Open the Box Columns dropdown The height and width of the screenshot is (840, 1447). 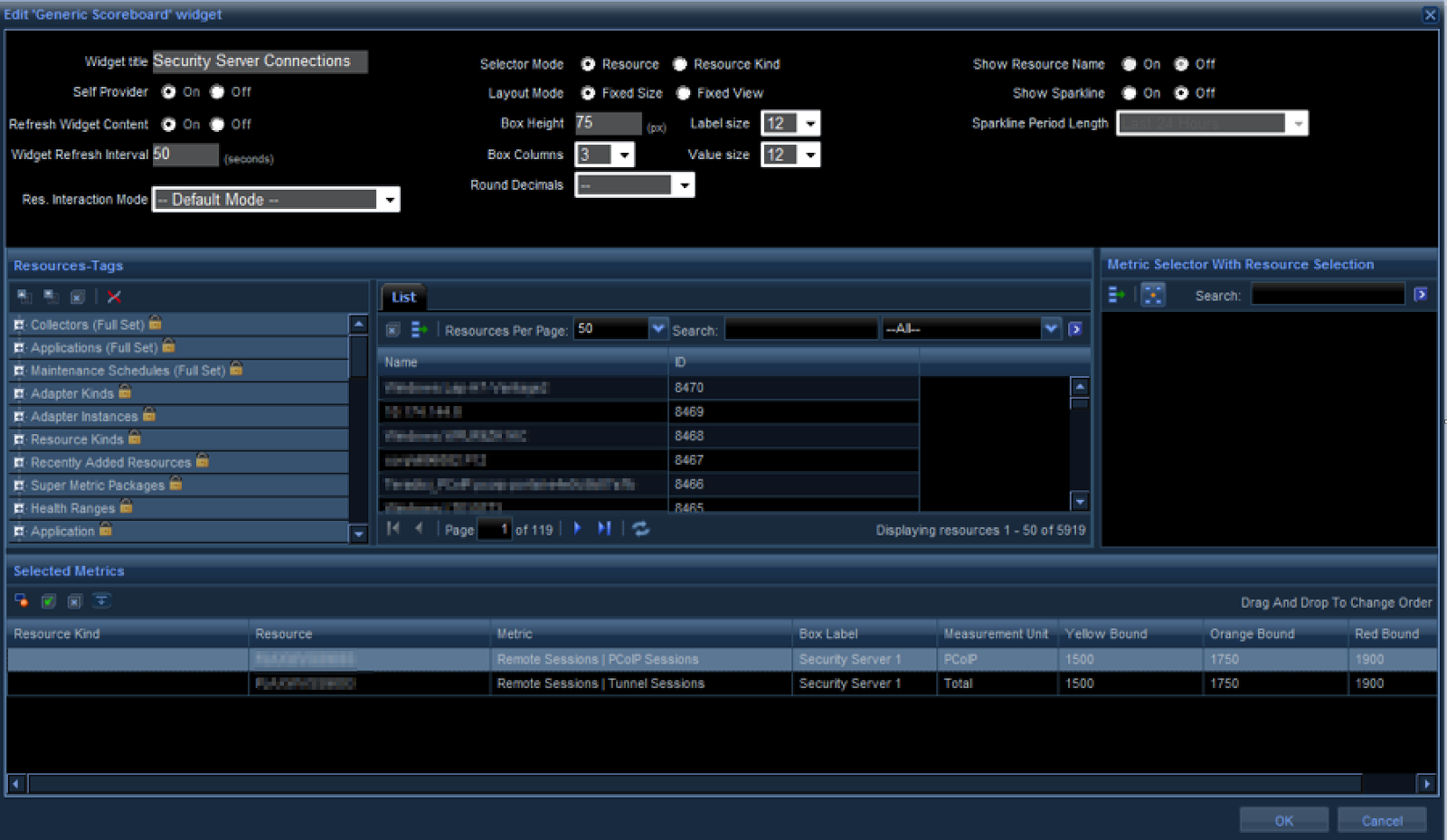[624, 156]
